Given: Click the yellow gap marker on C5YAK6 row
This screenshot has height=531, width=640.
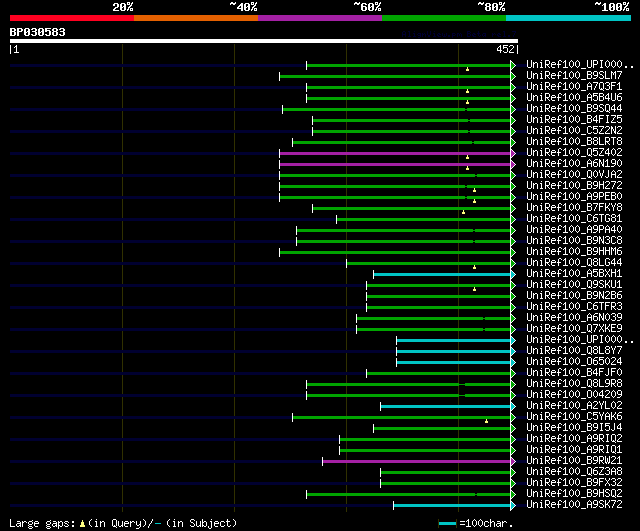Looking at the screenshot, I should point(487,421).
